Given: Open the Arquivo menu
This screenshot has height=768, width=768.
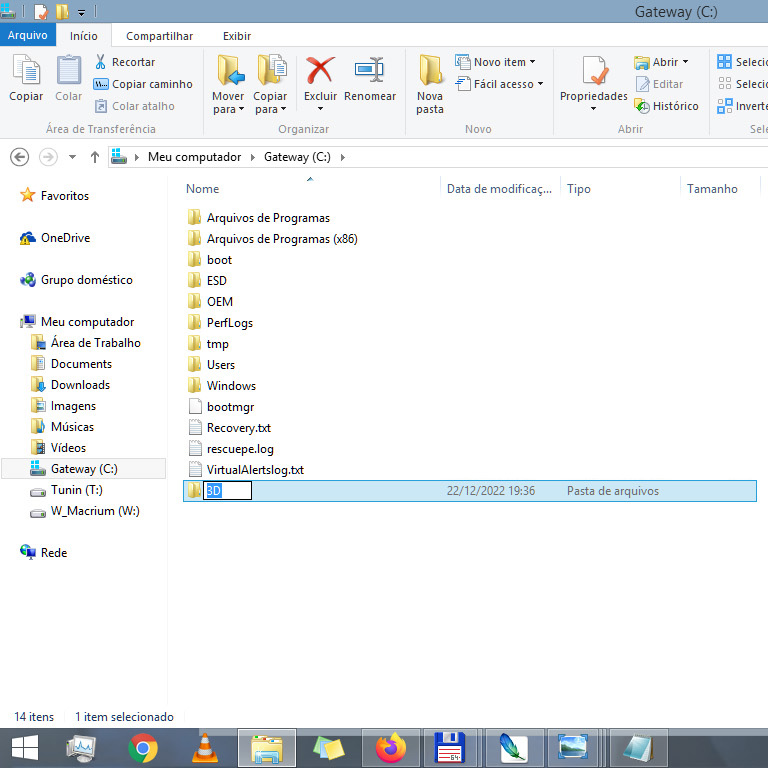Looking at the screenshot, I should click(27, 36).
